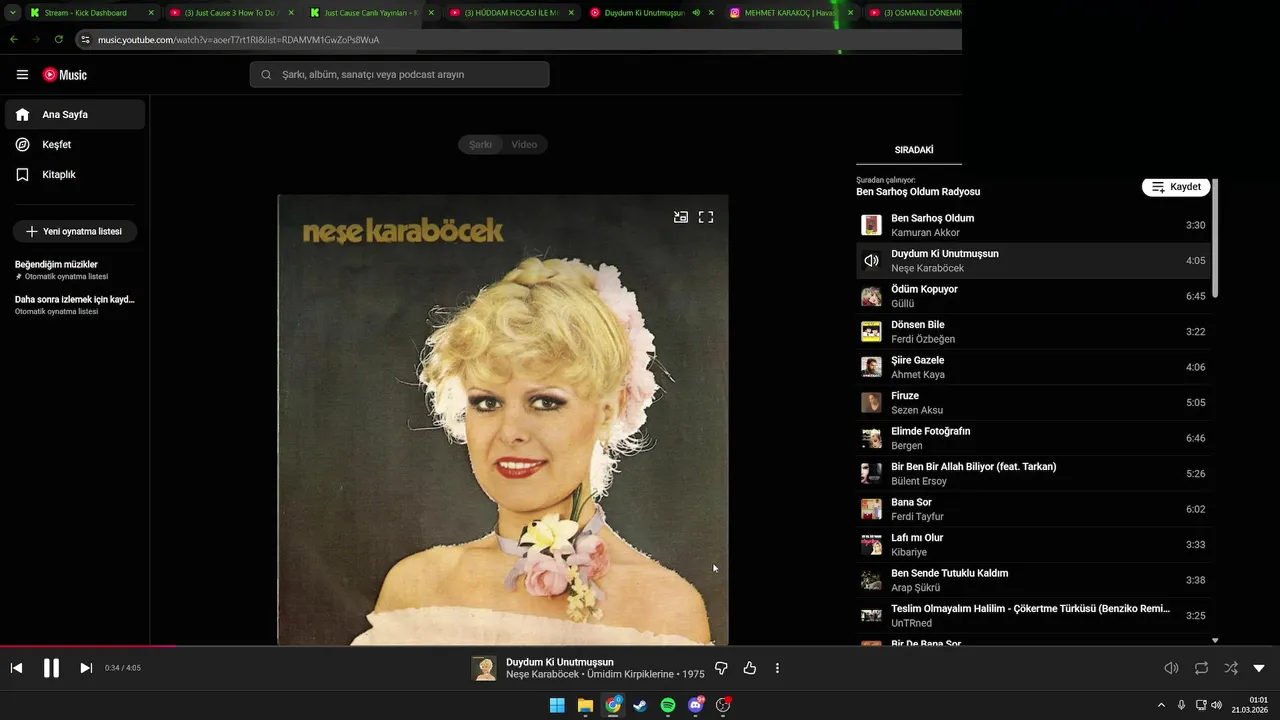Play Teslim Olmayalım Halilim remix by UnTRned
This screenshot has height=720, width=1280.
1034,616
